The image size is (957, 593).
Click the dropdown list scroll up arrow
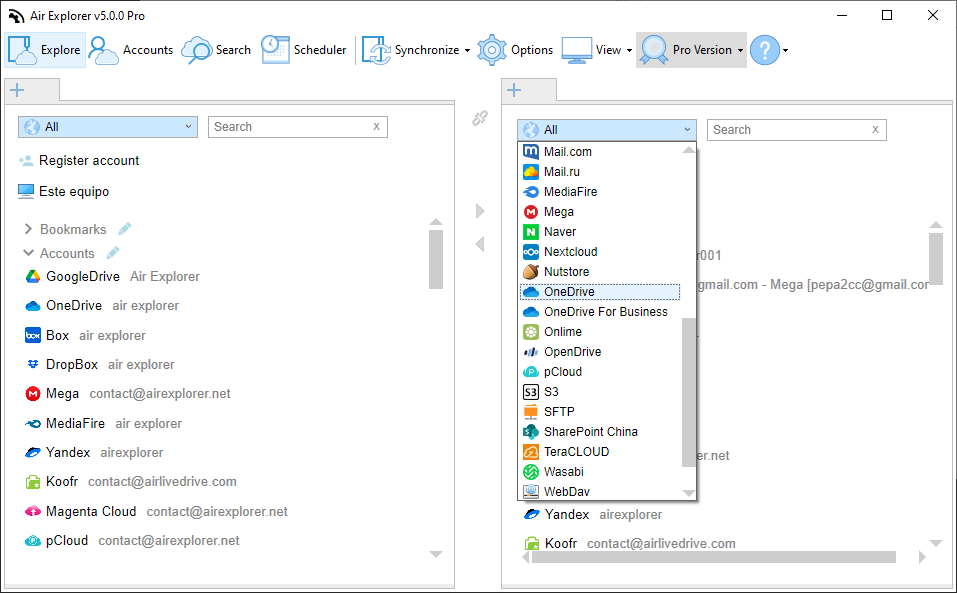688,149
